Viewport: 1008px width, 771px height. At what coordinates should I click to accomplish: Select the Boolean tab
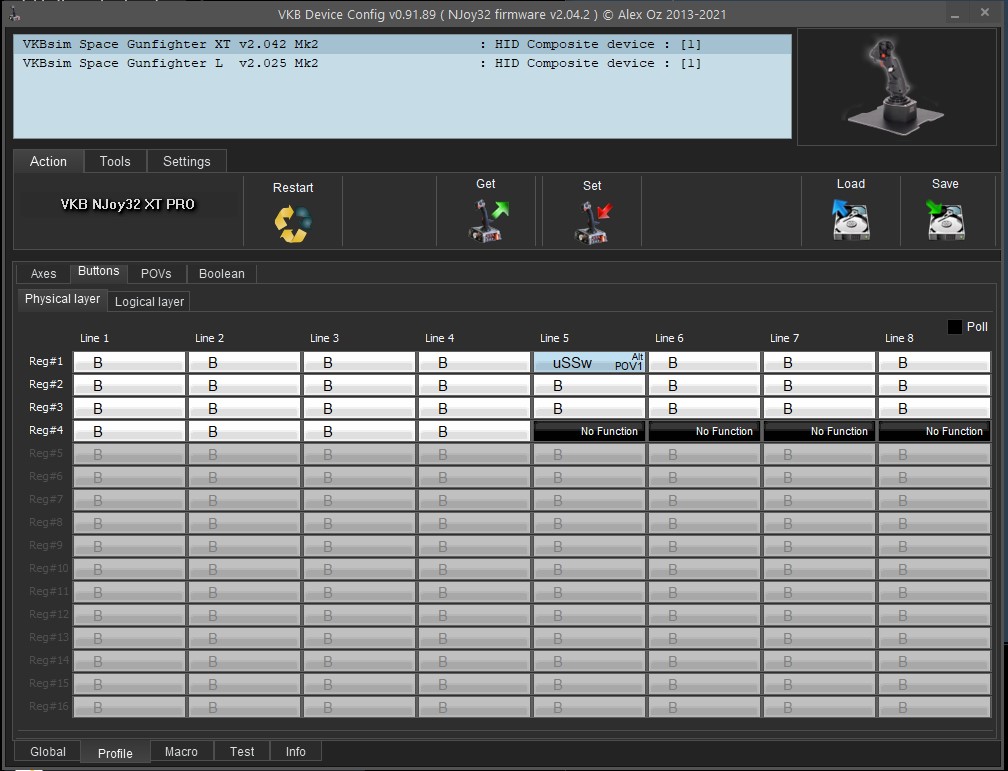[221, 273]
